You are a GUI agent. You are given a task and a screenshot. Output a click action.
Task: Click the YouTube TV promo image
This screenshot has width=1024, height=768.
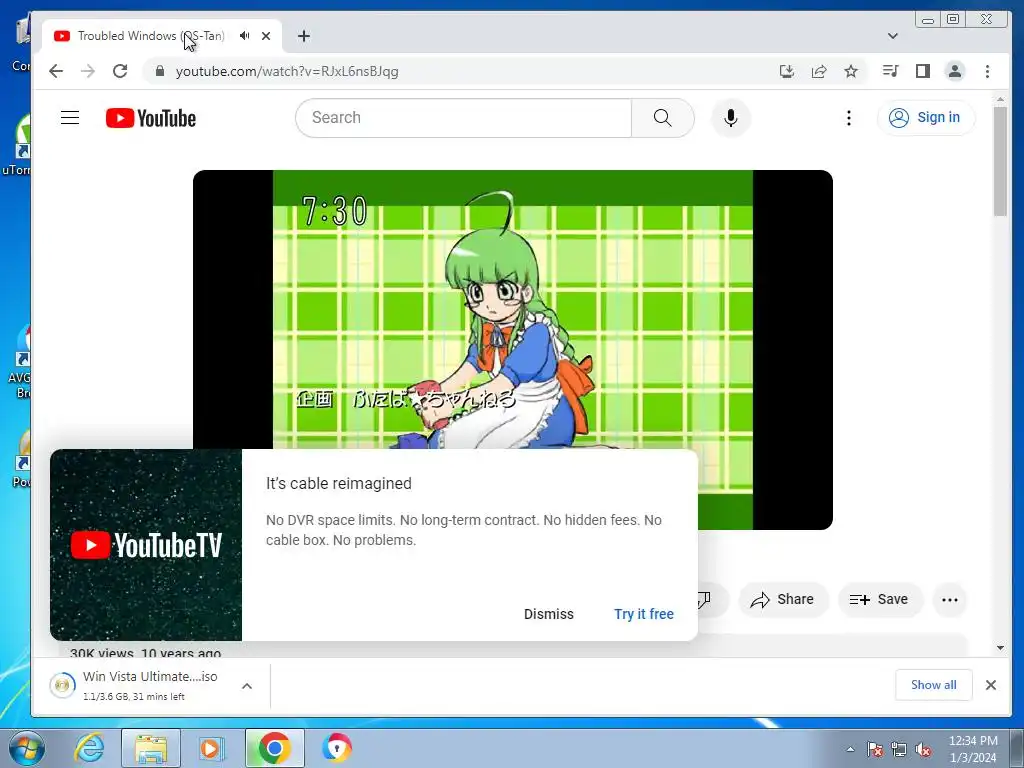(x=146, y=545)
